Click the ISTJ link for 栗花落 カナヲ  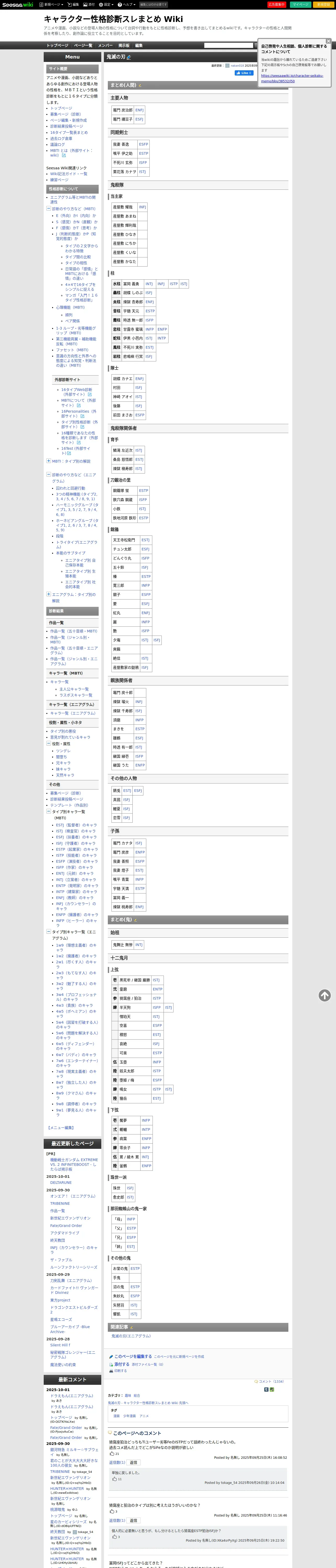[142, 172]
